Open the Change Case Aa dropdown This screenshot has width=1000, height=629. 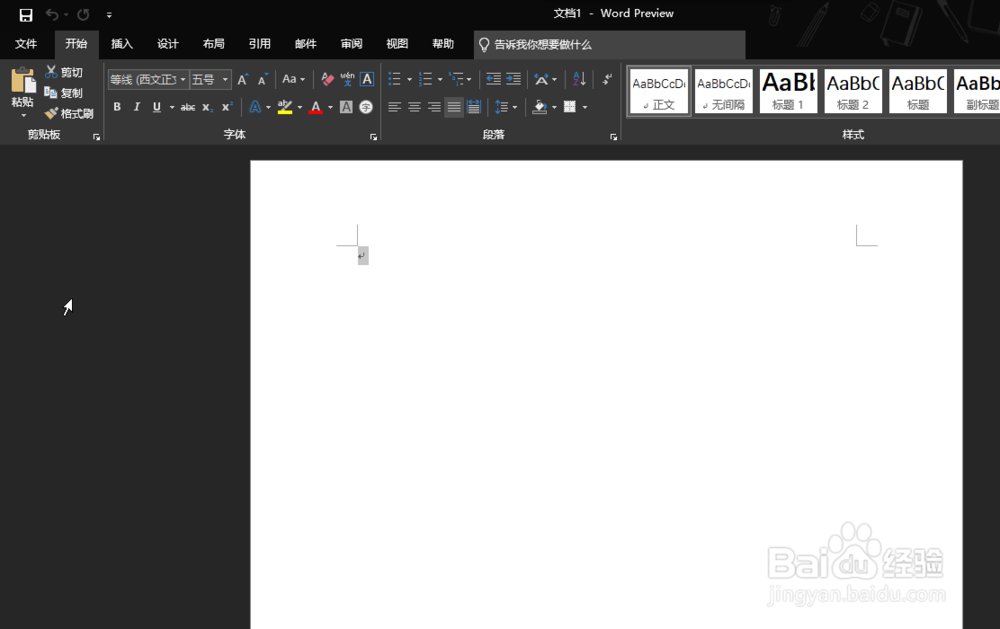[293, 79]
